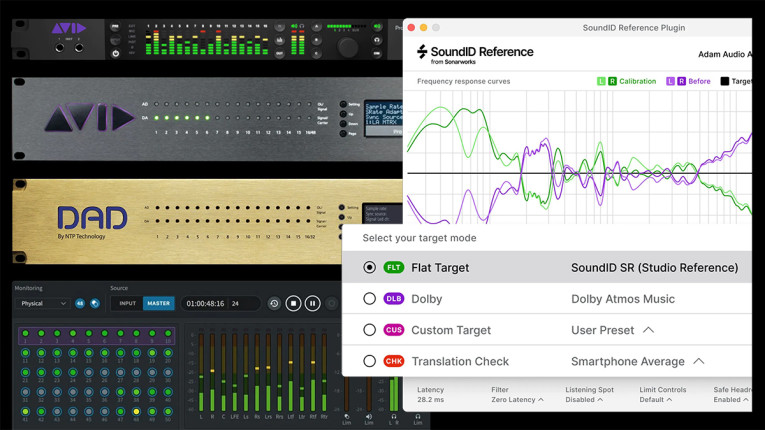
Task: Switch source to the INPUT tab
Action: tap(127, 304)
